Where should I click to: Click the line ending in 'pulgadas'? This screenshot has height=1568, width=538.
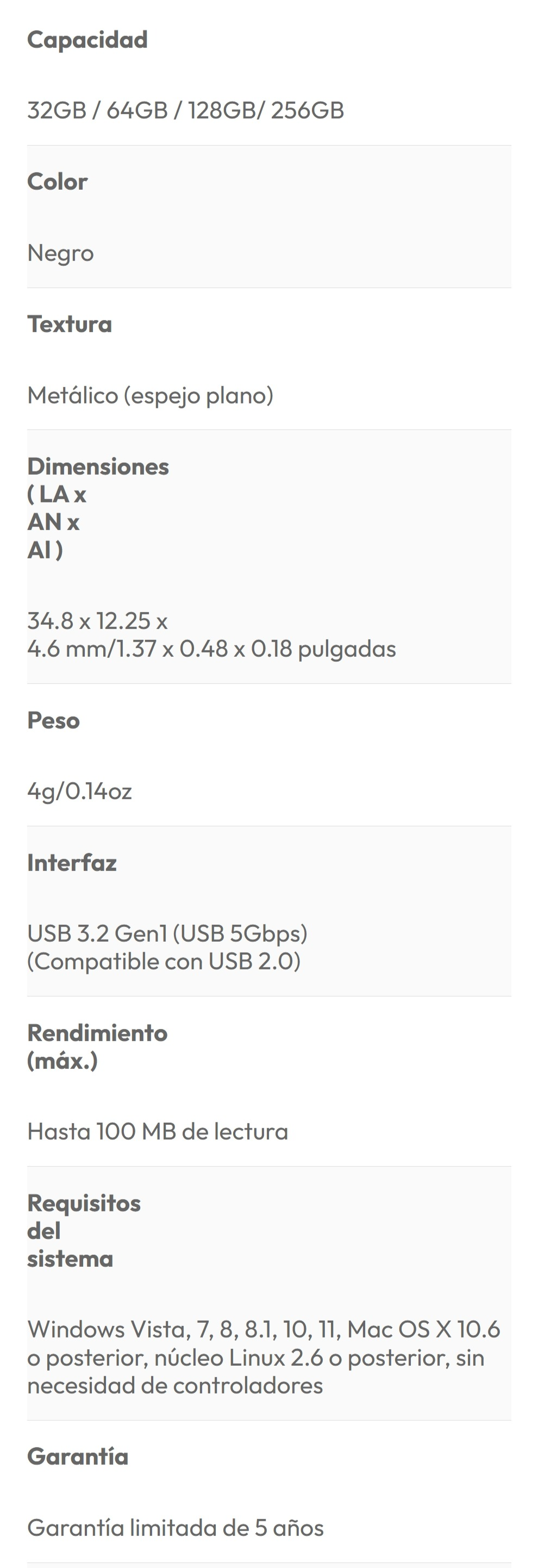pyautogui.click(x=211, y=648)
